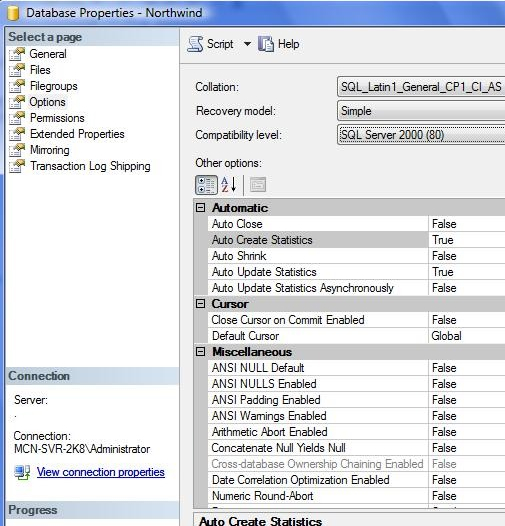Screen dimensions: 505x526
Task: Click the Options page icon
Action: pos(17,102)
